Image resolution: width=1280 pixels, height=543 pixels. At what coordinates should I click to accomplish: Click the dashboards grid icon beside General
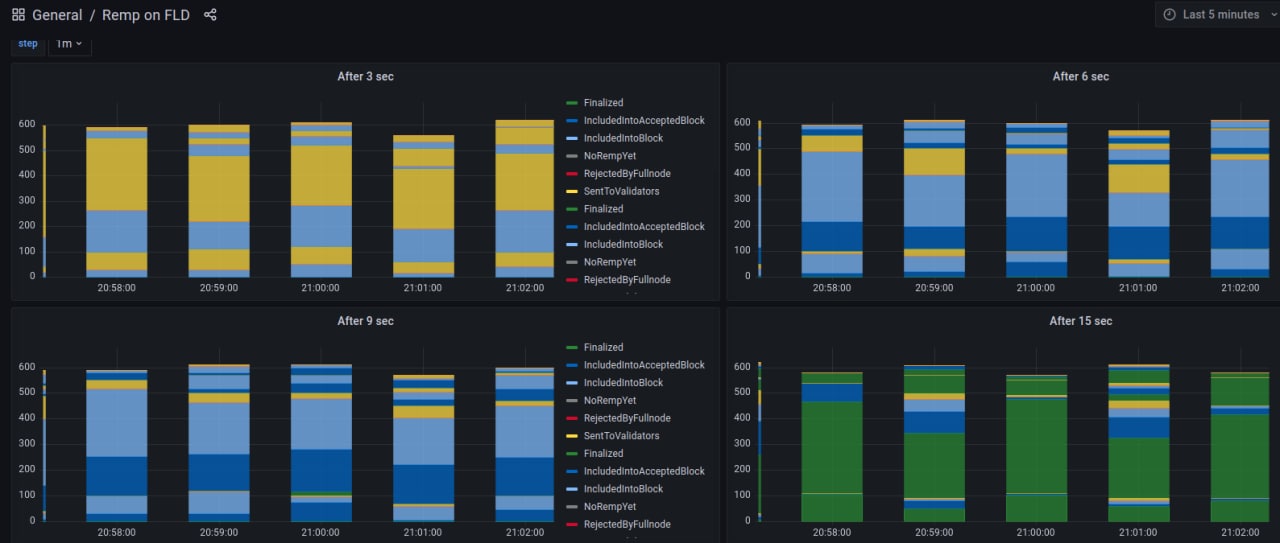pos(18,15)
